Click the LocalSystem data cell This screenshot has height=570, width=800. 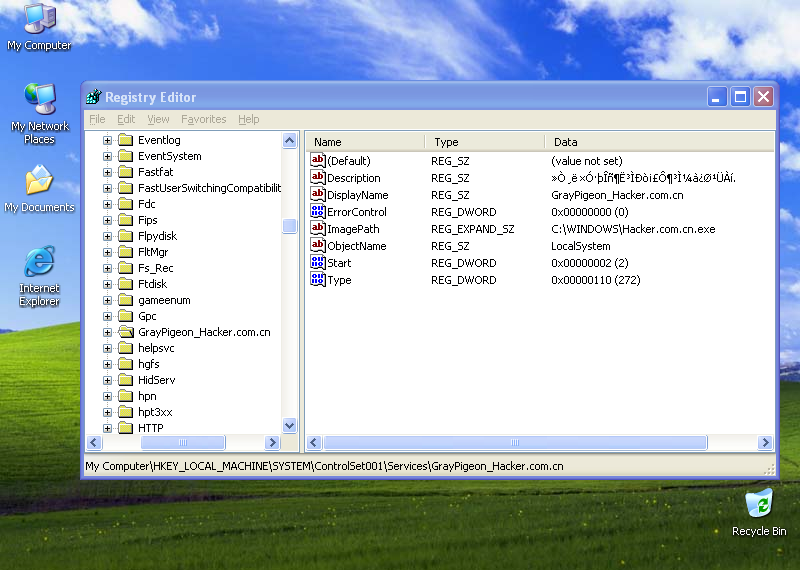581,246
